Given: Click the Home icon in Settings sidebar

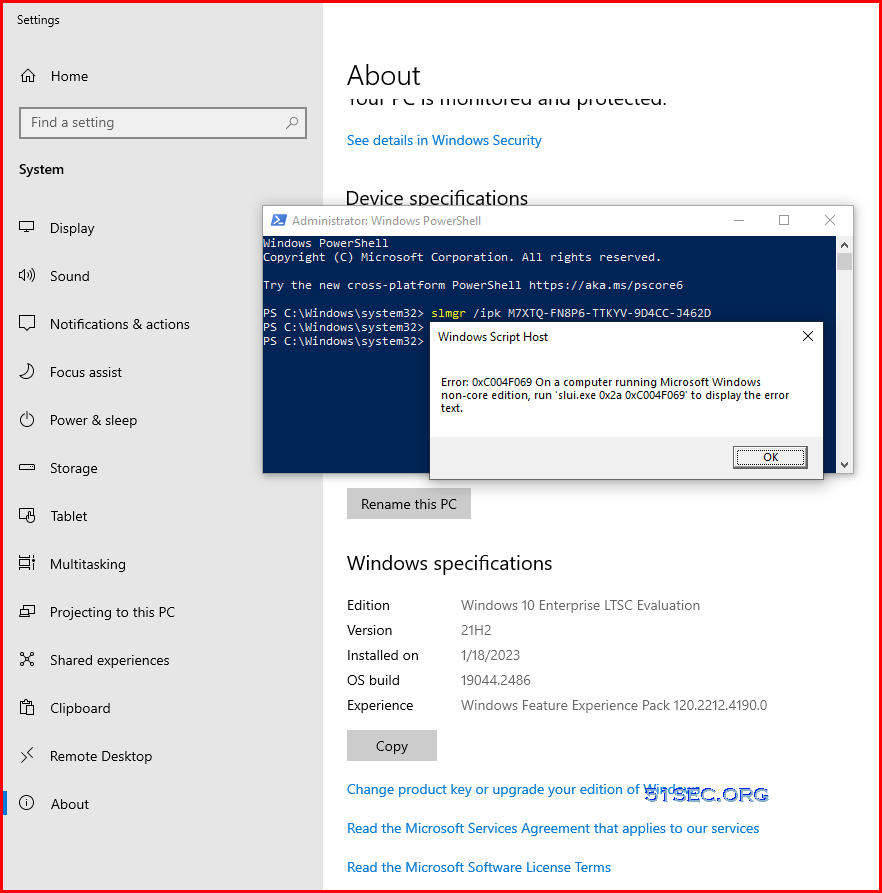Looking at the screenshot, I should tap(28, 76).
